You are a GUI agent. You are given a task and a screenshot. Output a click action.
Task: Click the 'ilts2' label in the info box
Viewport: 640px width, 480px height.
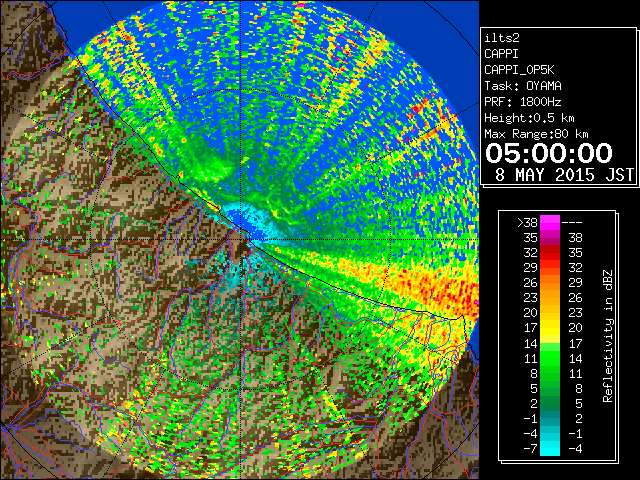pyautogui.click(x=502, y=38)
